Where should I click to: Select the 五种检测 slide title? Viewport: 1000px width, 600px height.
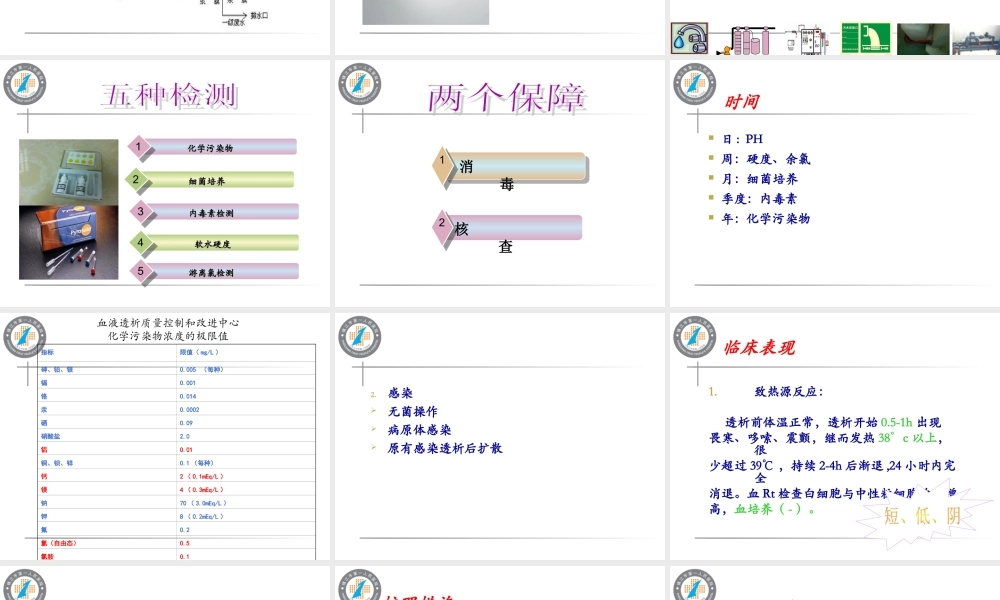coord(168,95)
